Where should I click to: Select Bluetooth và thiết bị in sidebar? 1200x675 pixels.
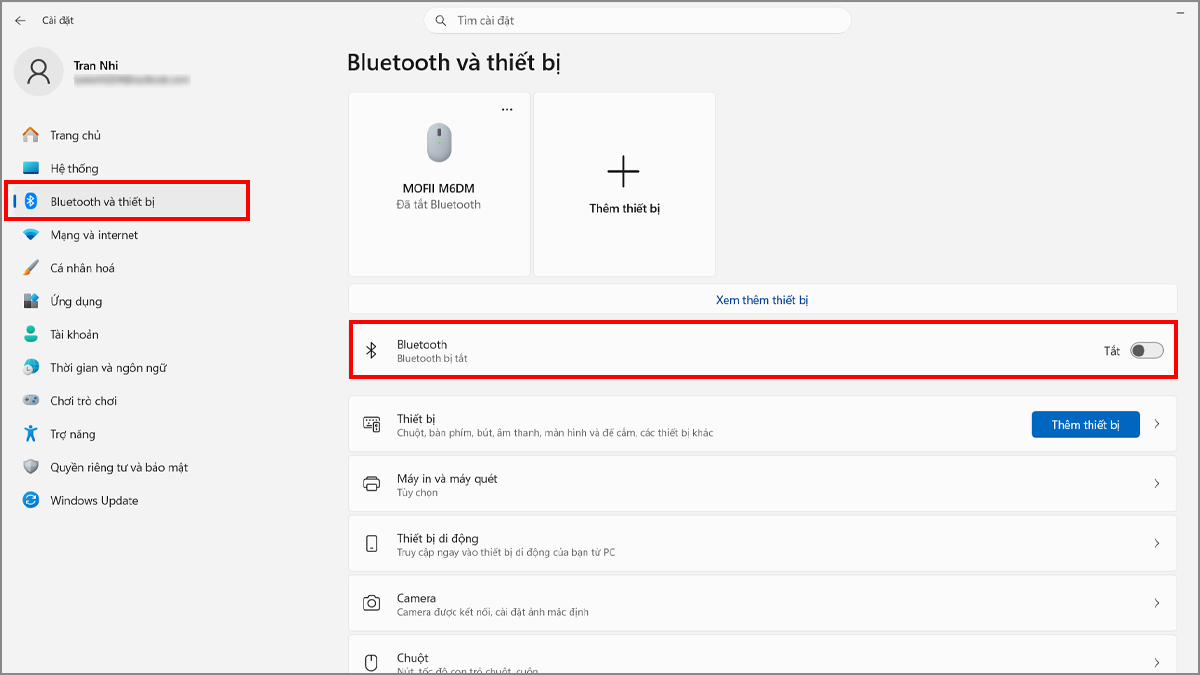point(128,201)
